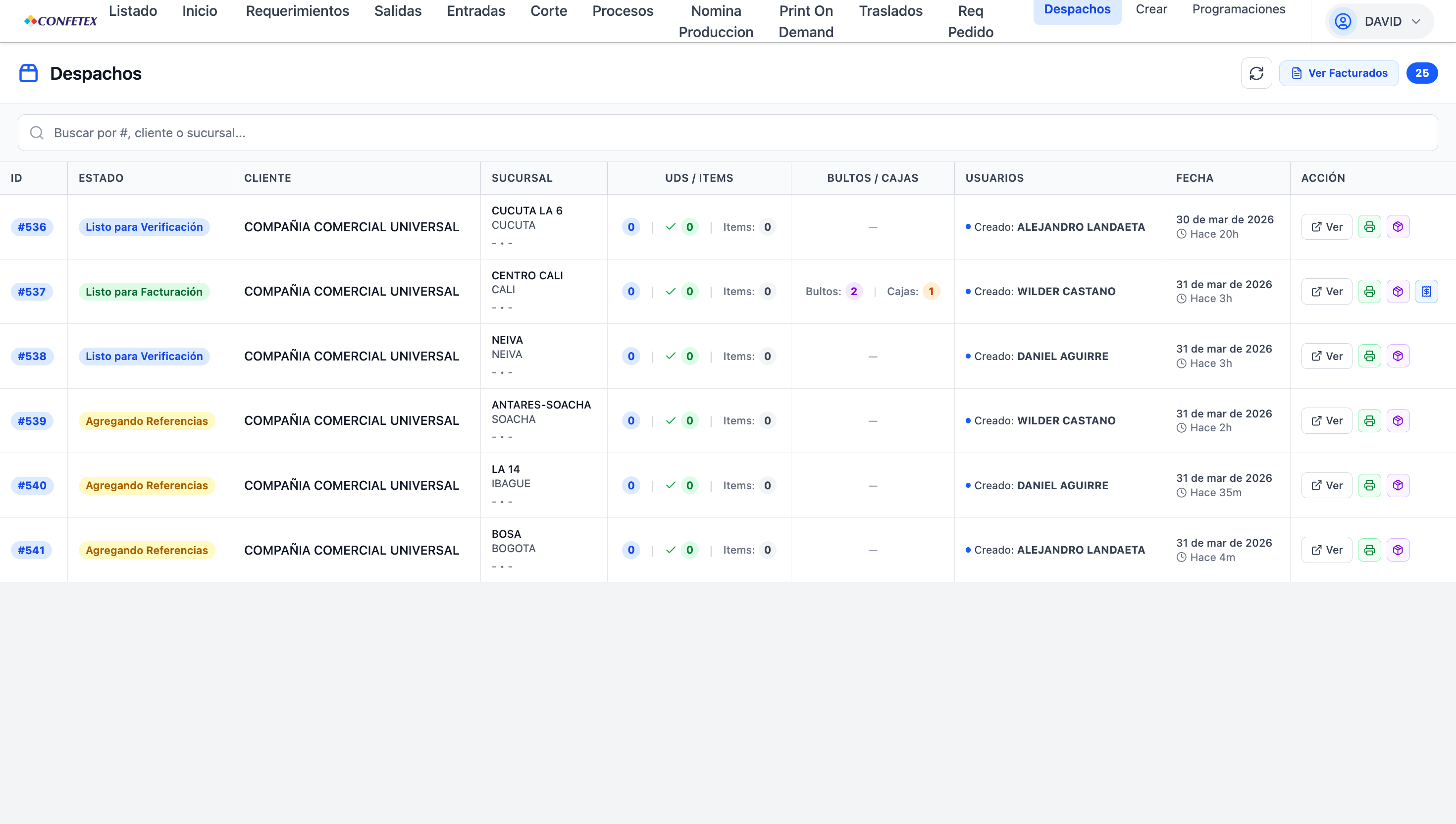This screenshot has height=824, width=1456.
Task: Click the Cajas 1 count badge
Action: click(931, 292)
